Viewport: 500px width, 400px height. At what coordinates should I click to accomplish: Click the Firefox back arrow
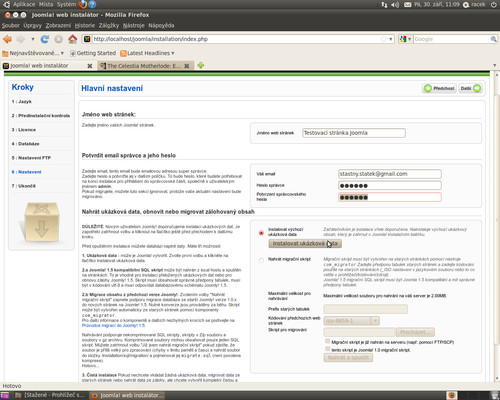click(x=7, y=39)
